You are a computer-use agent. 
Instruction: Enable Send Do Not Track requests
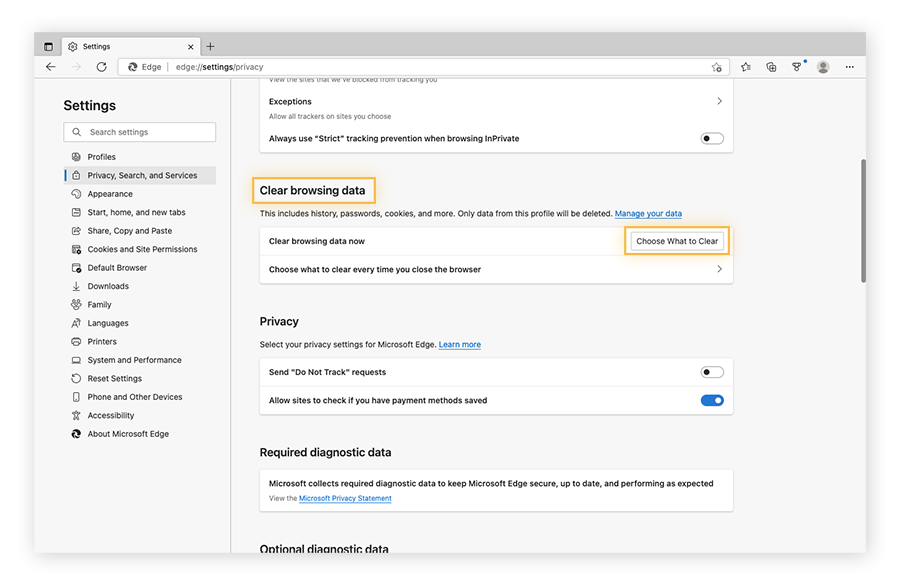(x=712, y=371)
